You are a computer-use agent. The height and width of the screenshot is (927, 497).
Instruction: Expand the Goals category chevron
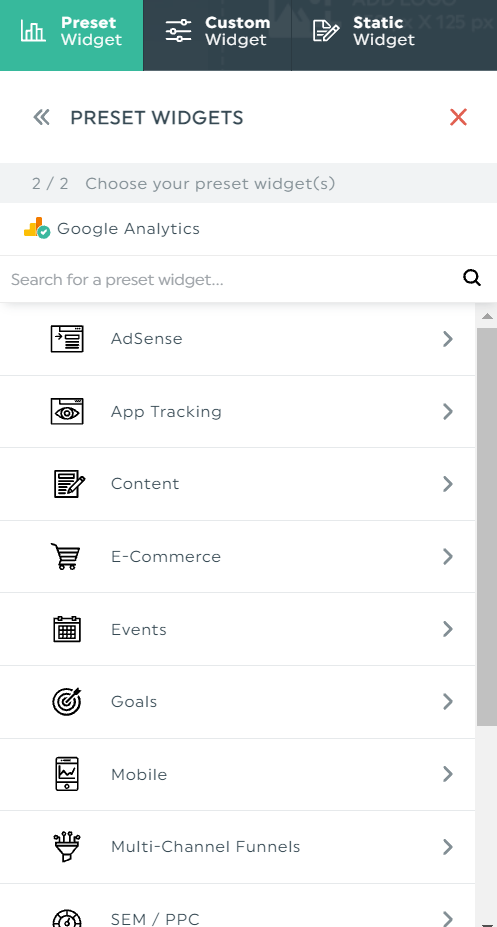[x=448, y=701]
